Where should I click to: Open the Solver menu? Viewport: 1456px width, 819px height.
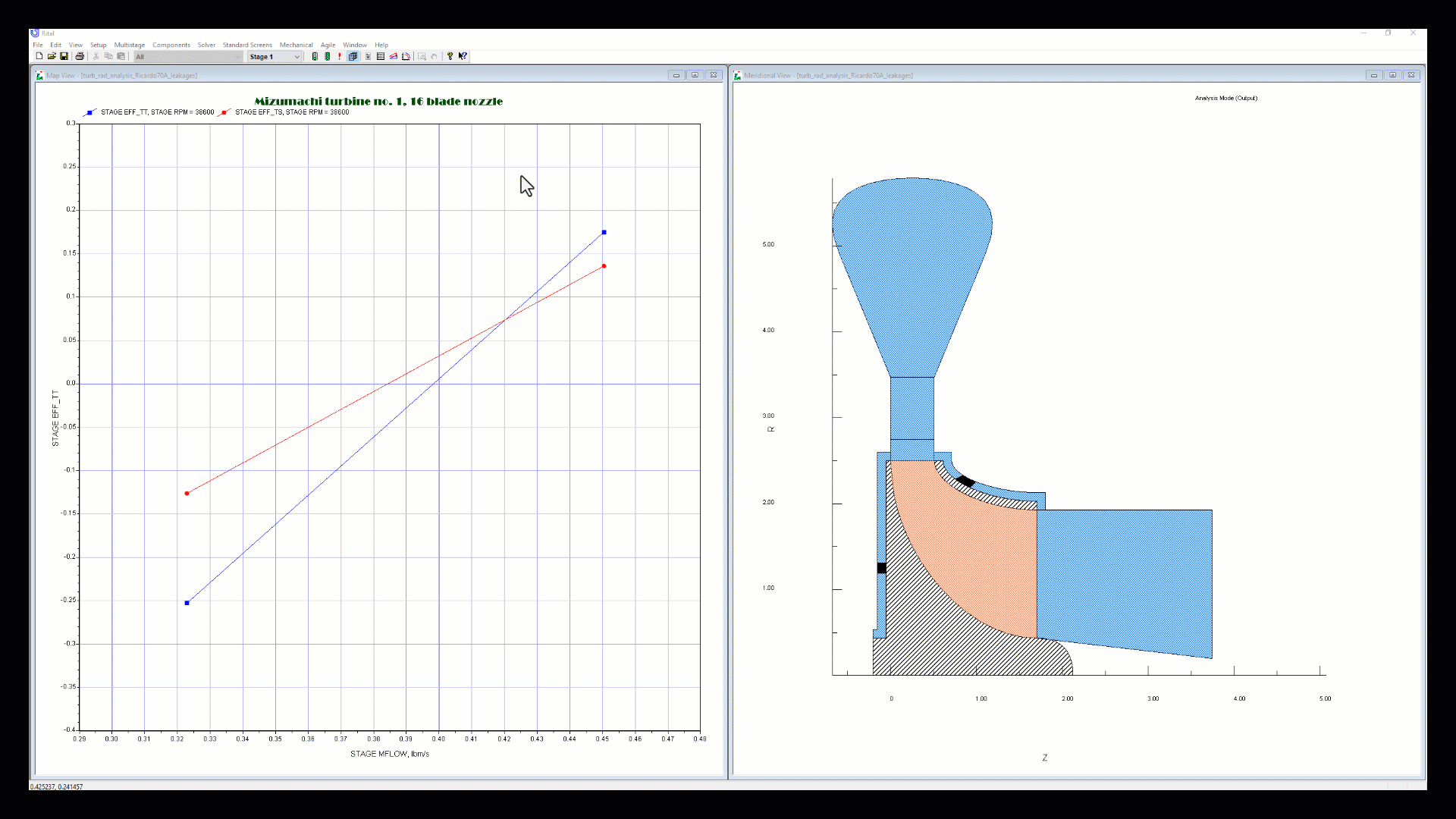pos(206,45)
